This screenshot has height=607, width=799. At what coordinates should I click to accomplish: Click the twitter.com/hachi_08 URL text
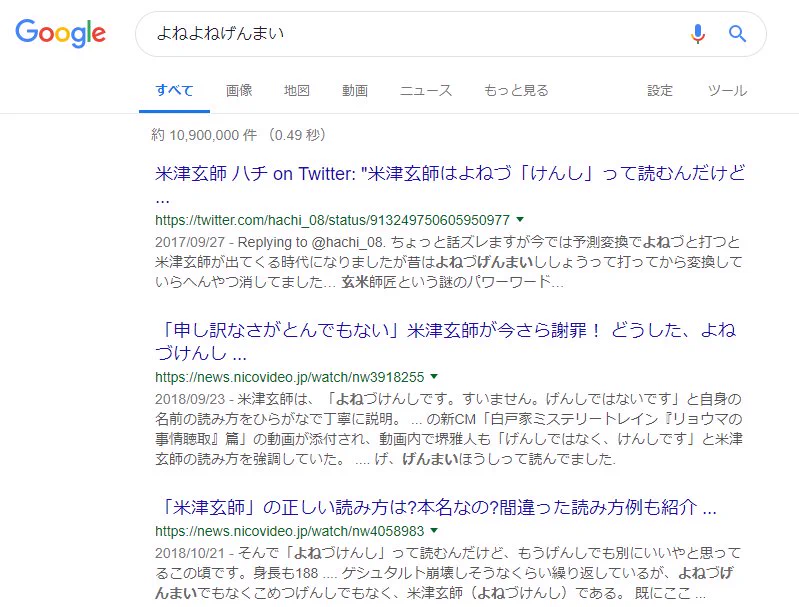coord(332,220)
